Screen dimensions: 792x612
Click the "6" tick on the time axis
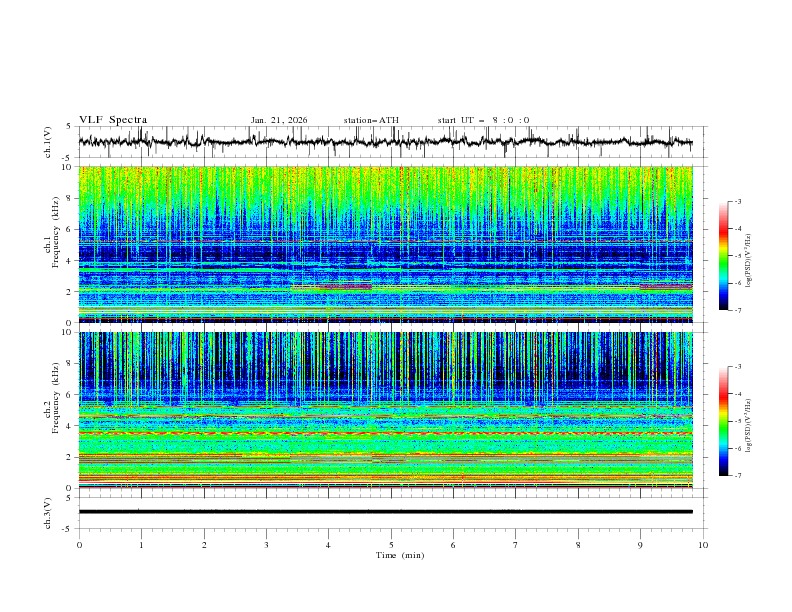453,545
